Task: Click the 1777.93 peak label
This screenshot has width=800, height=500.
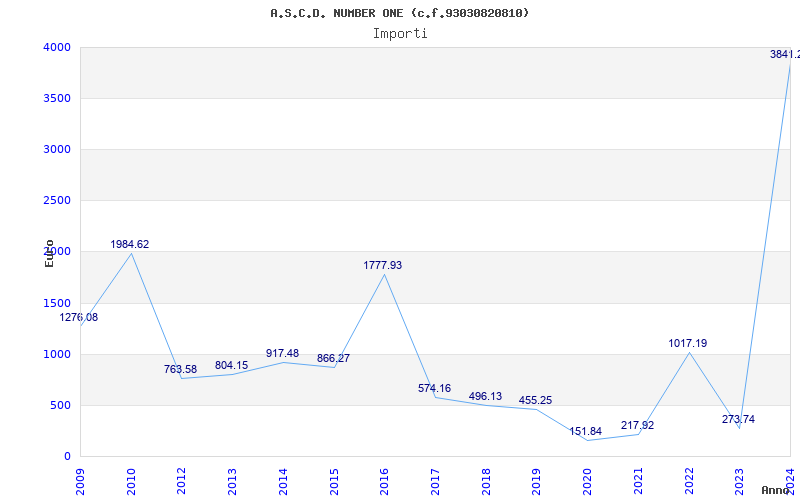Action: pos(383,265)
